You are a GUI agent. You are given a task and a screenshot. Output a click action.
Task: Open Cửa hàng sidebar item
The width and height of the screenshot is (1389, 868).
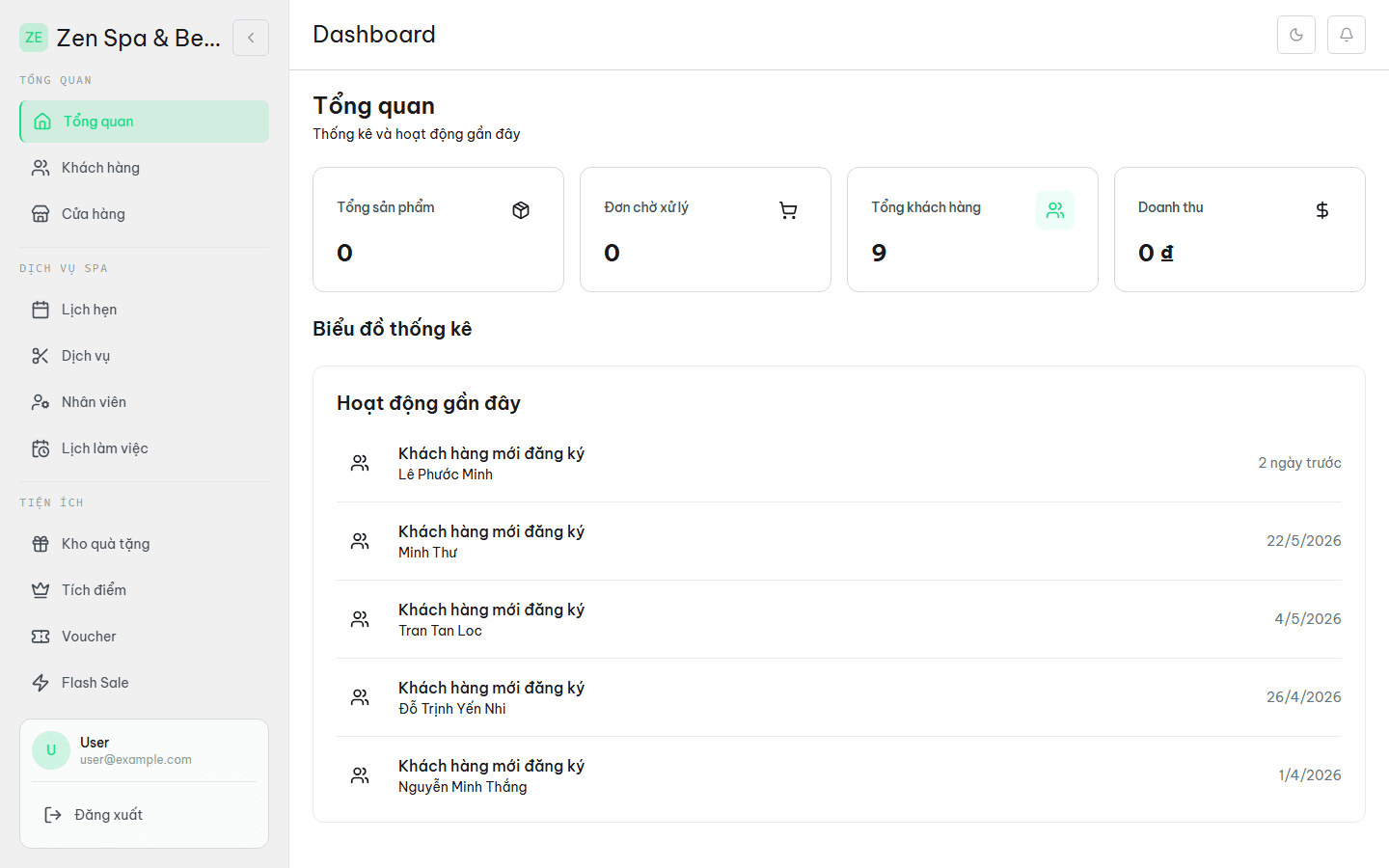(145, 214)
